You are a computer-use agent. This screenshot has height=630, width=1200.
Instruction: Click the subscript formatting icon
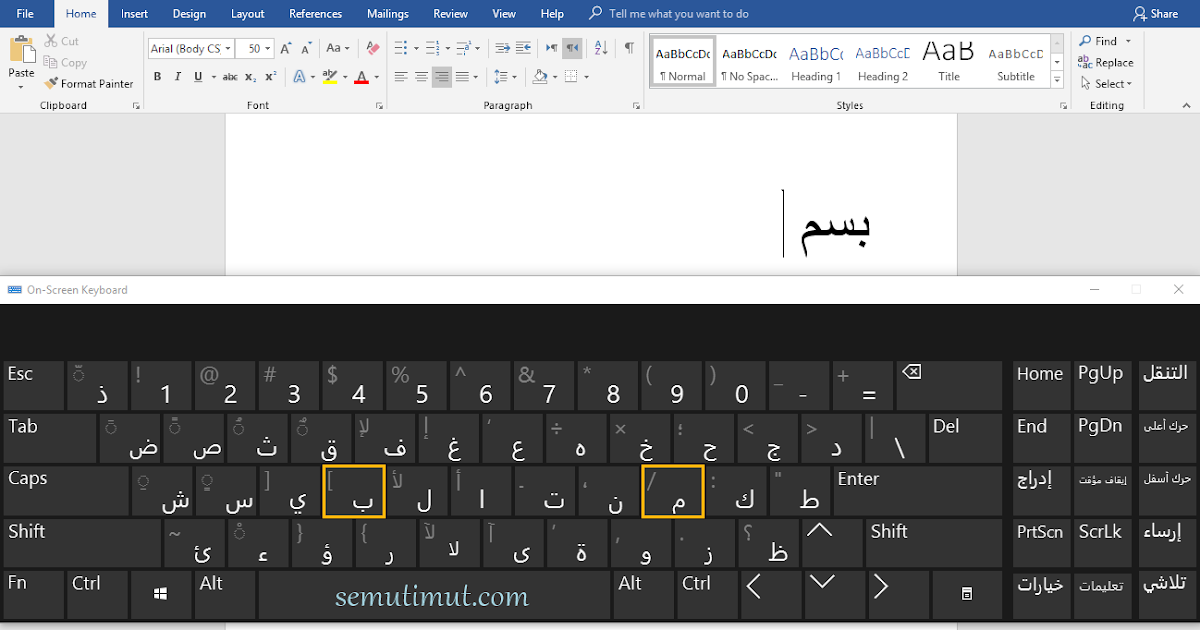(x=249, y=75)
